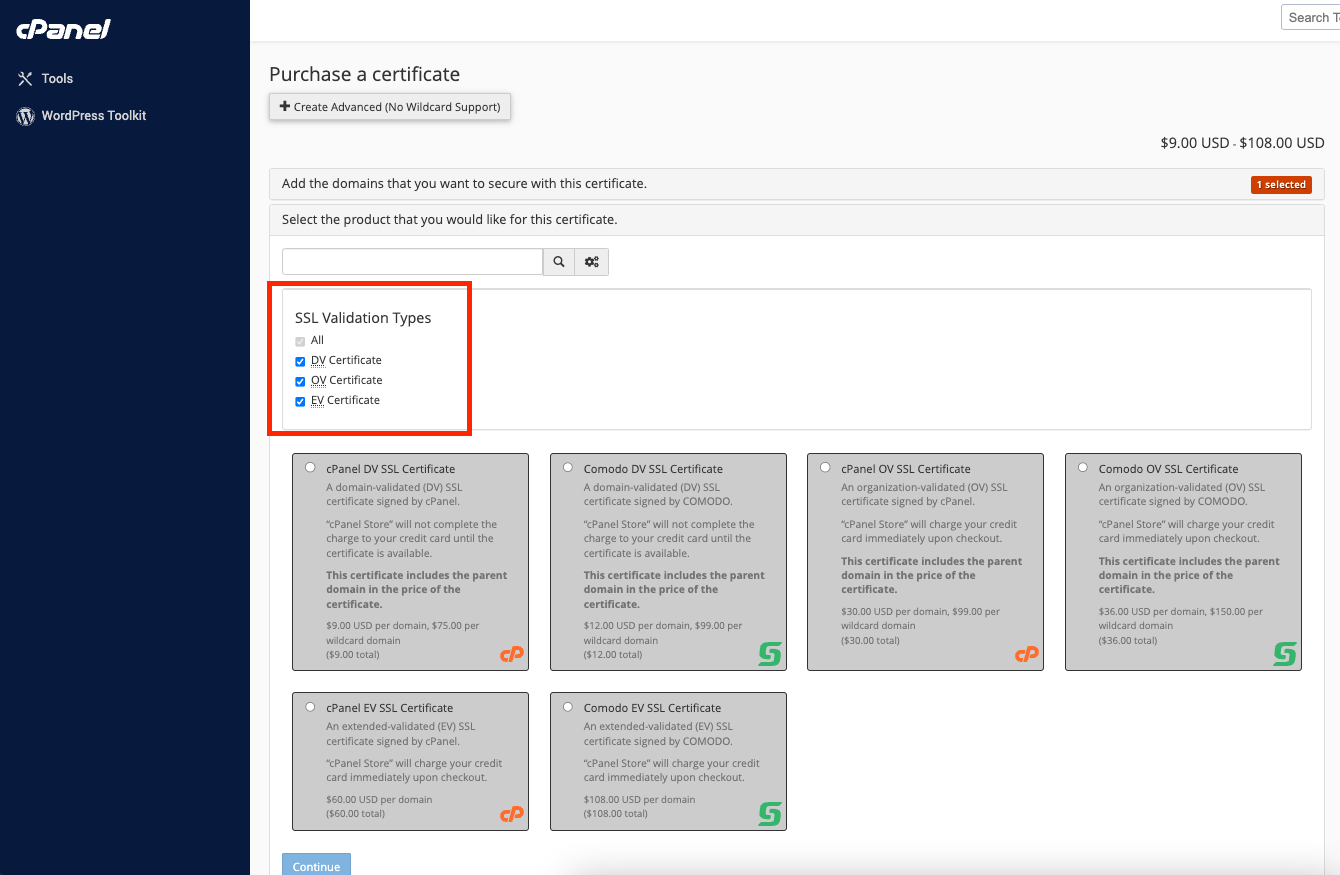Image resolution: width=1340 pixels, height=875 pixels.
Task: Click the magnifier search button for products
Action: 559,262
